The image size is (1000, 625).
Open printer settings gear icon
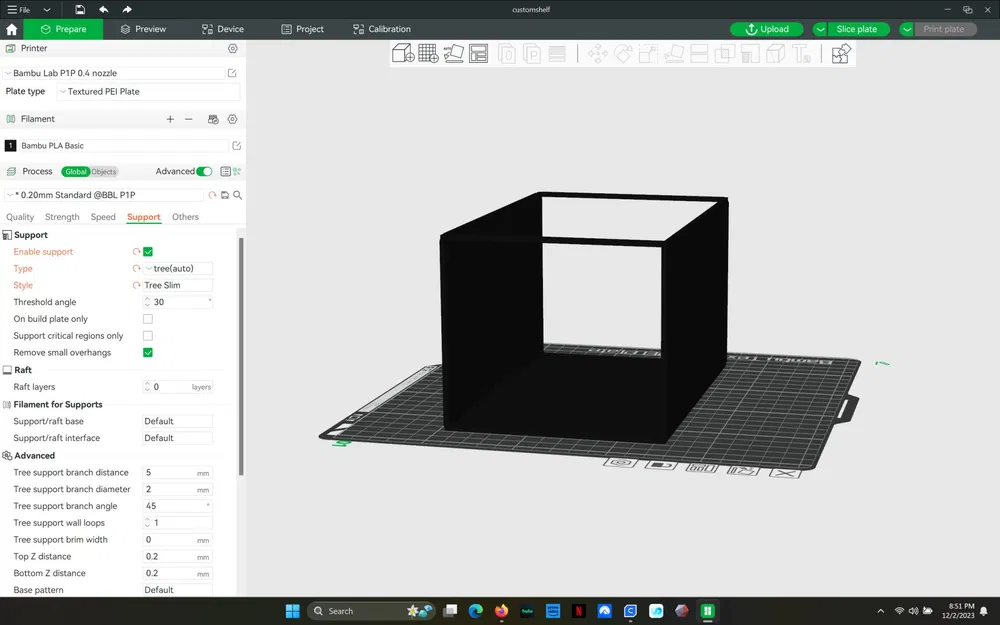(233, 48)
